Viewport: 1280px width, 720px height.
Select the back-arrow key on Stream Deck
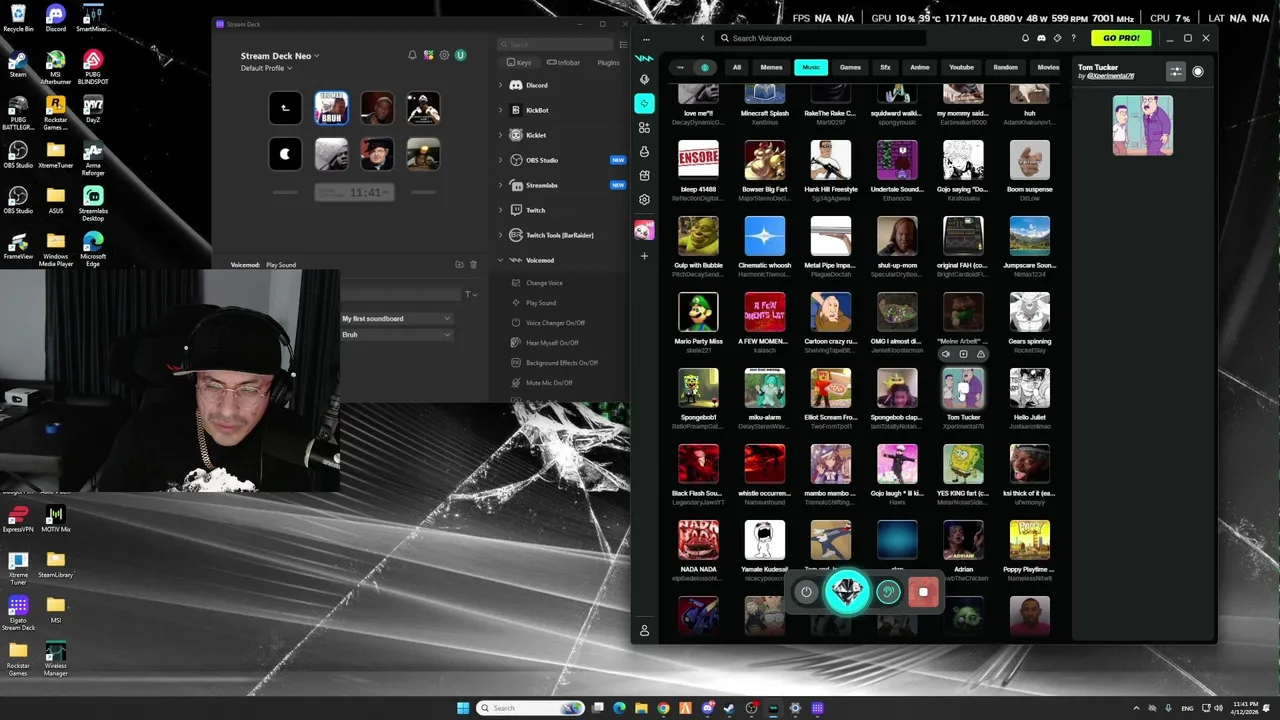click(285, 108)
